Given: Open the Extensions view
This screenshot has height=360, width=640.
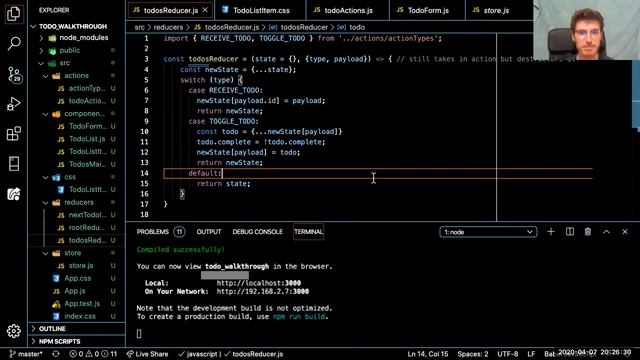Looking at the screenshot, I should [13, 133].
